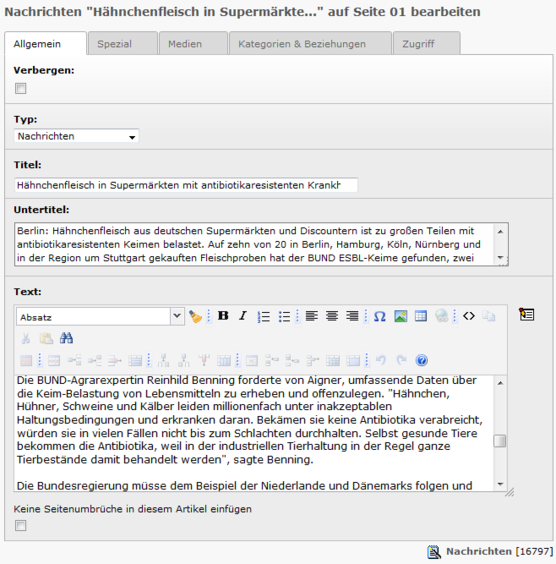Tick the Verbergen checkbox

[20, 88]
